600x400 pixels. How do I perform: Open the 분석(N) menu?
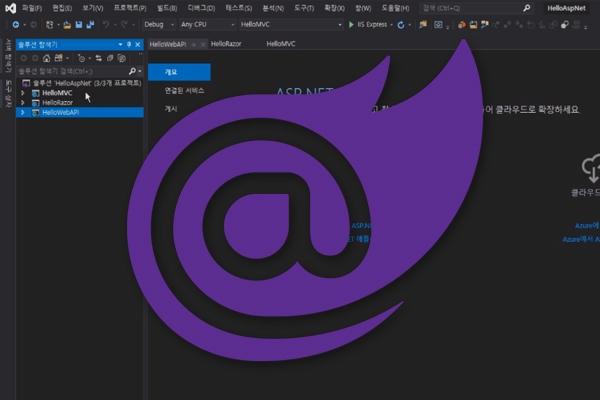pyautogui.click(x=273, y=8)
